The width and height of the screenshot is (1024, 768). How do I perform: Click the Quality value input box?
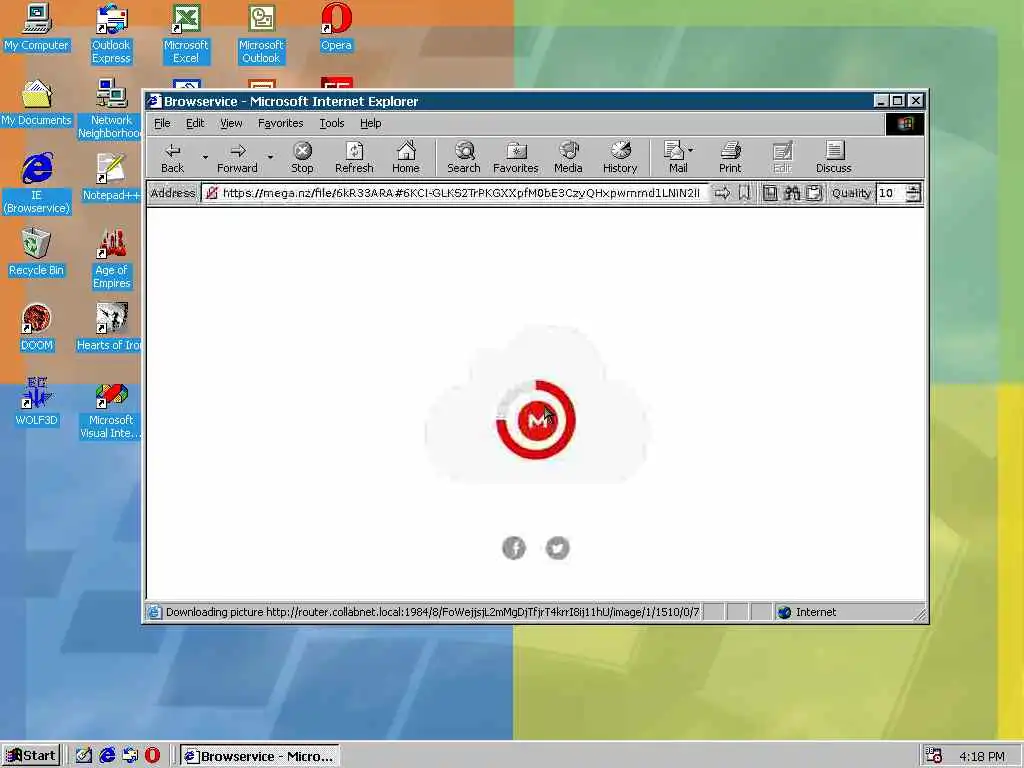coord(891,193)
